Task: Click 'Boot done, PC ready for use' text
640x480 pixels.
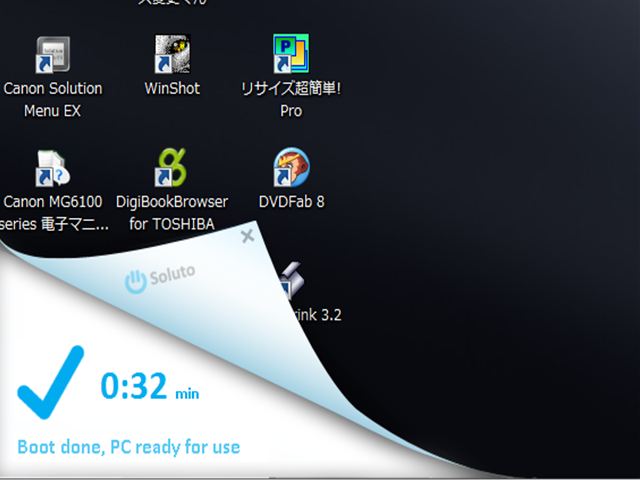Action: pos(129,447)
